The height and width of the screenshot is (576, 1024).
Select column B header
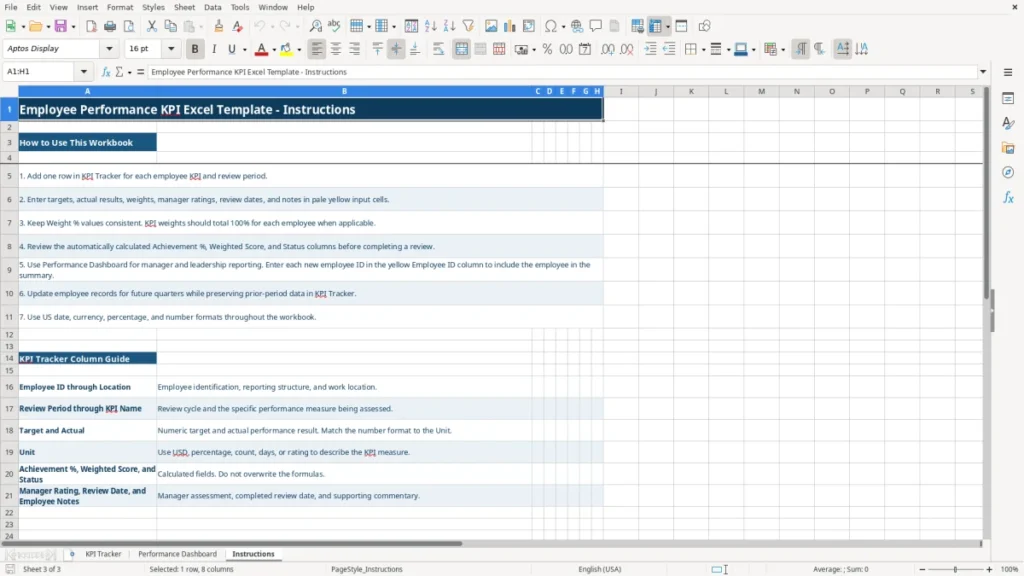point(344,91)
